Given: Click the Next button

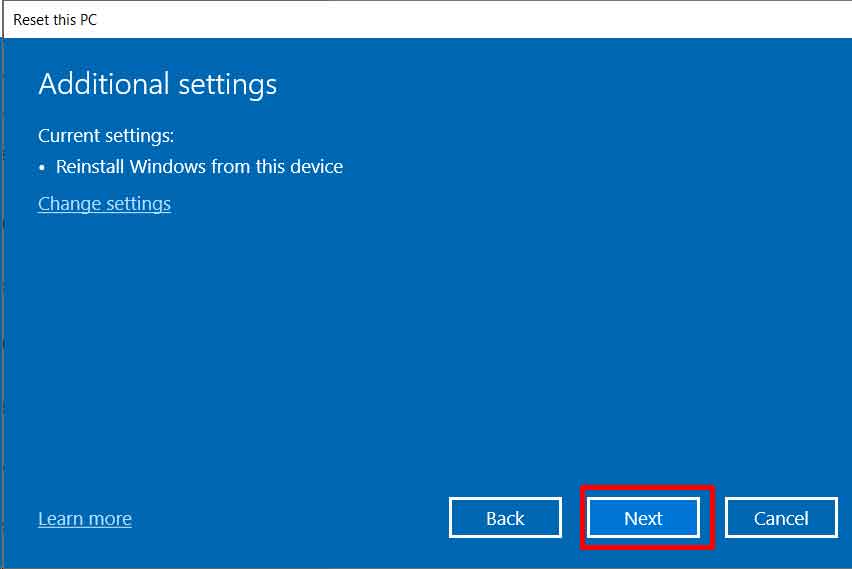Looking at the screenshot, I should (x=643, y=518).
